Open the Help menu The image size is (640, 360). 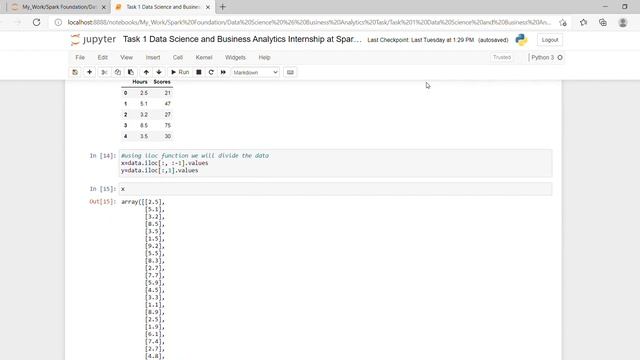tap(264, 58)
